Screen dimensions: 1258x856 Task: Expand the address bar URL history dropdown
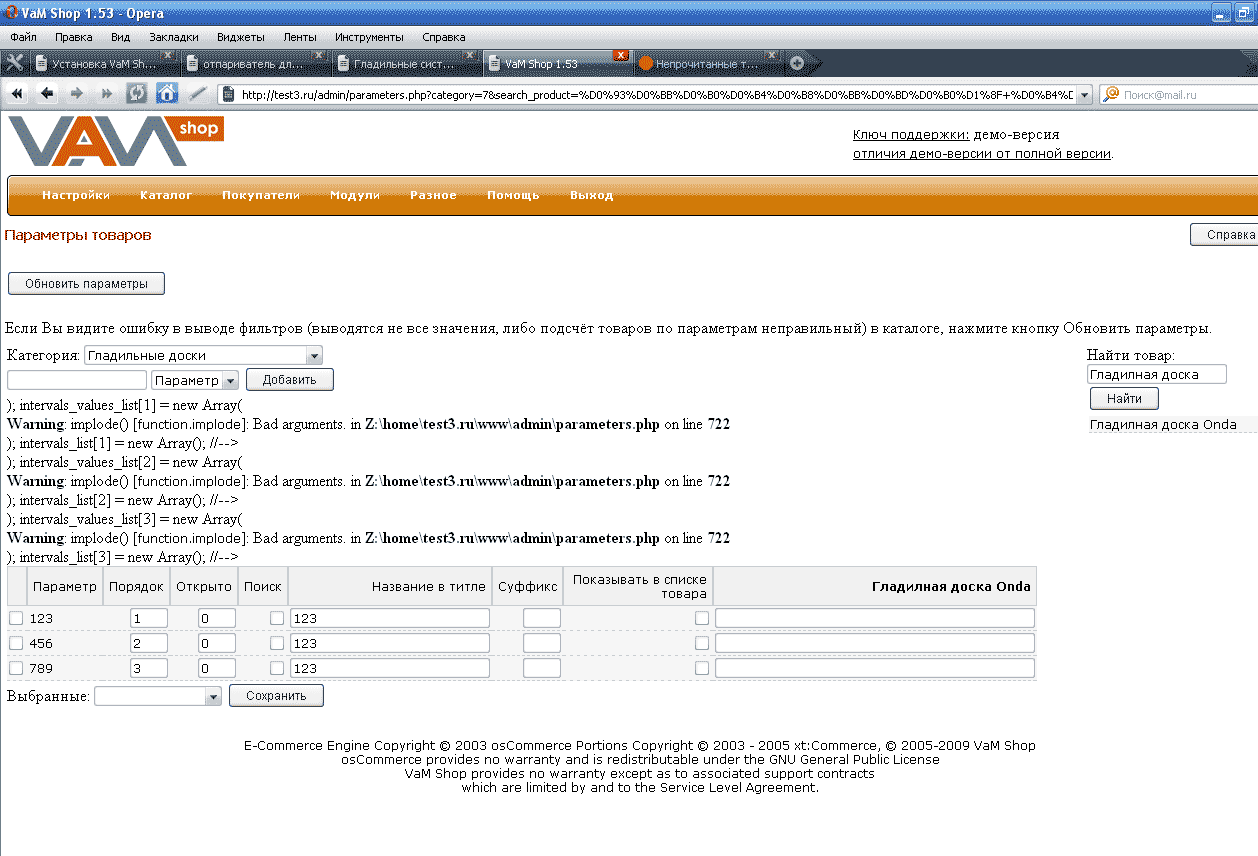click(1083, 95)
